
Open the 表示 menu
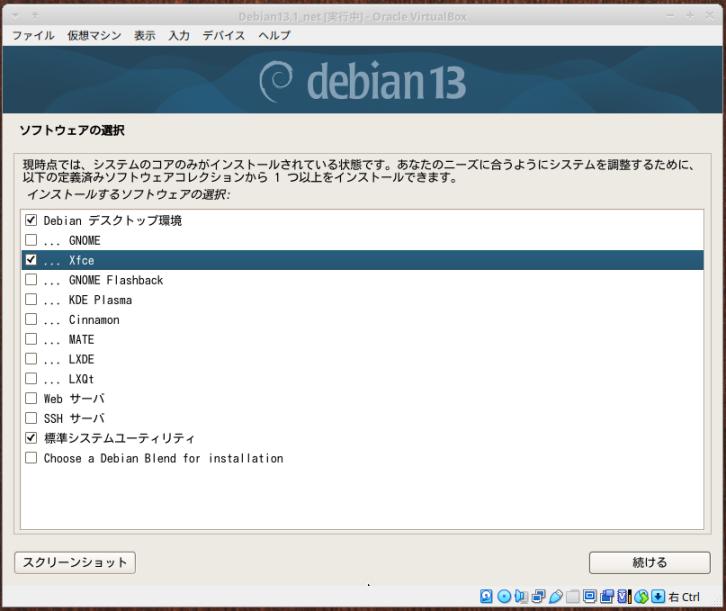144,35
